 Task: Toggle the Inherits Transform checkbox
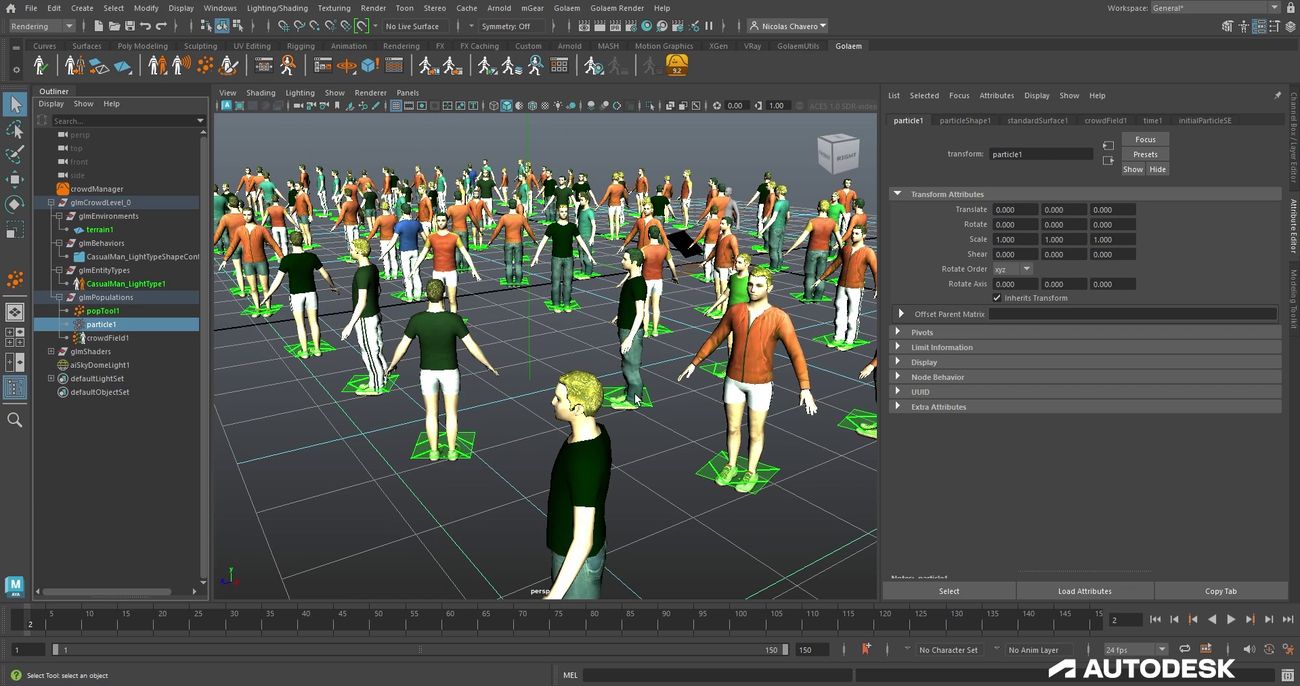(x=997, y=298)
